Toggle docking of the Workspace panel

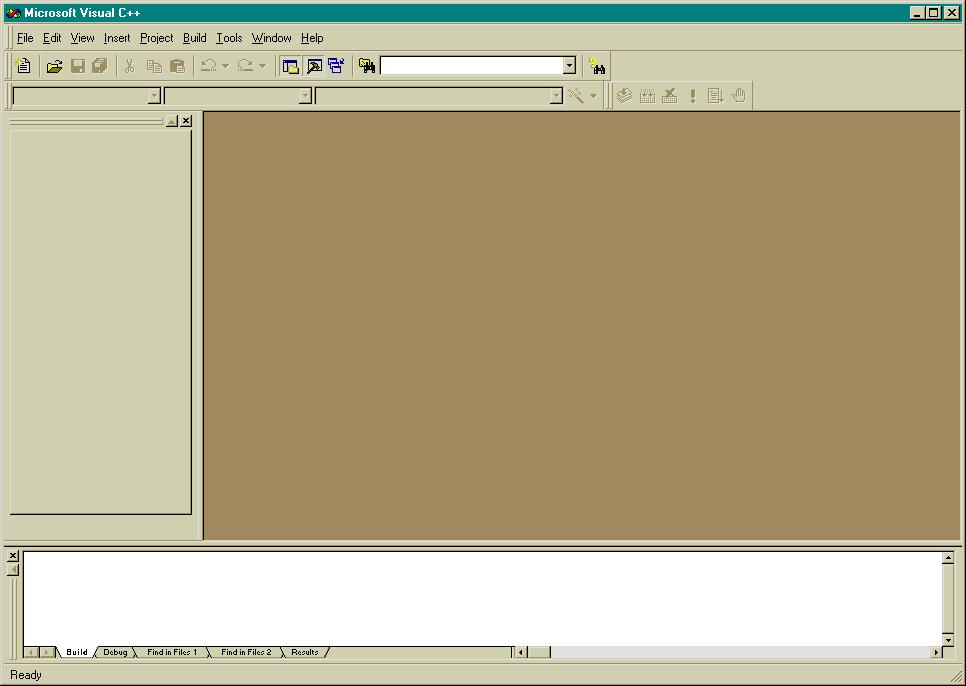click(172, 121)
